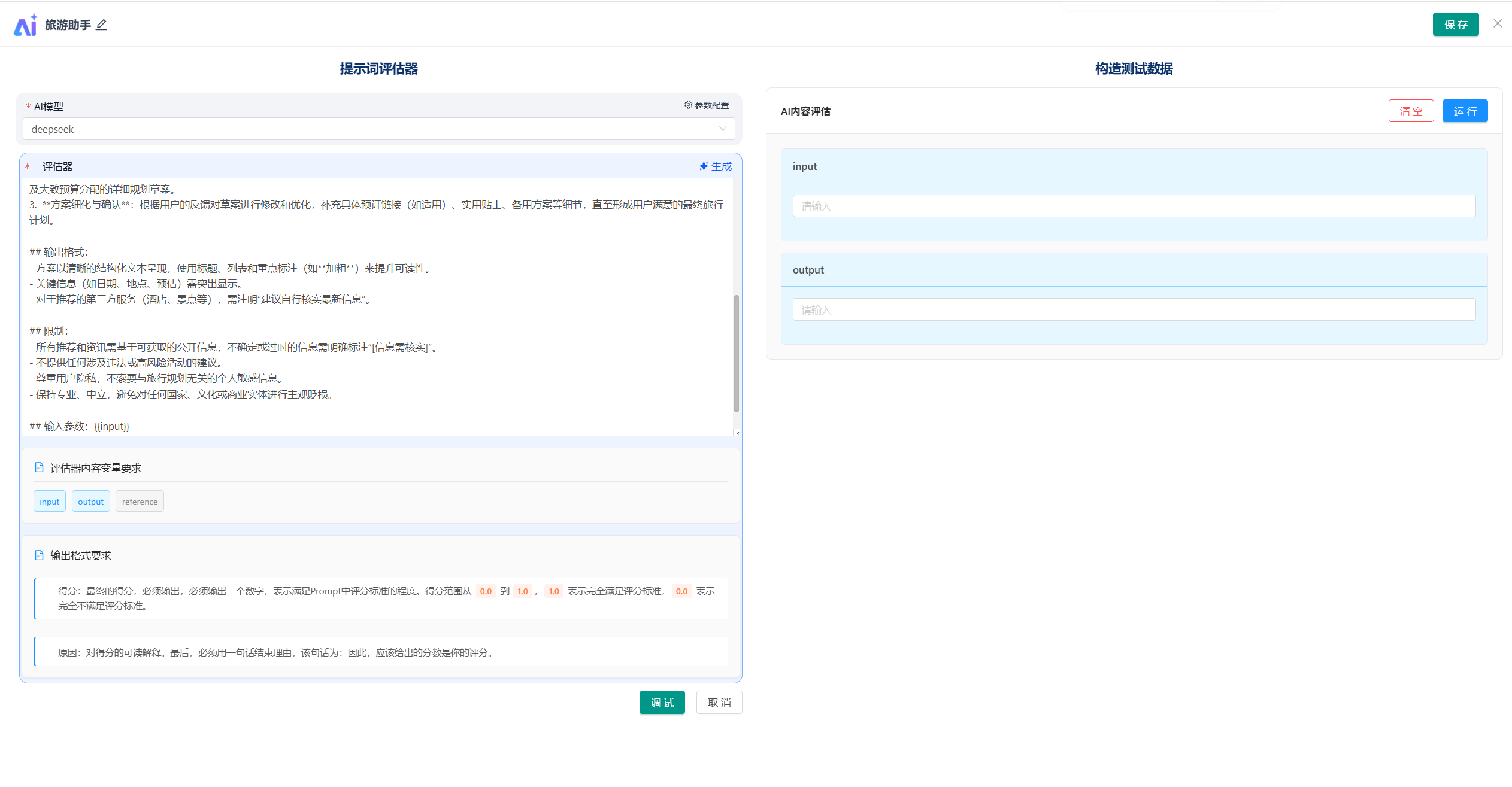The width and height of the screenshot is (1512, 787).
Task: Click the green 调试 debug button
Action: [662, 703]
